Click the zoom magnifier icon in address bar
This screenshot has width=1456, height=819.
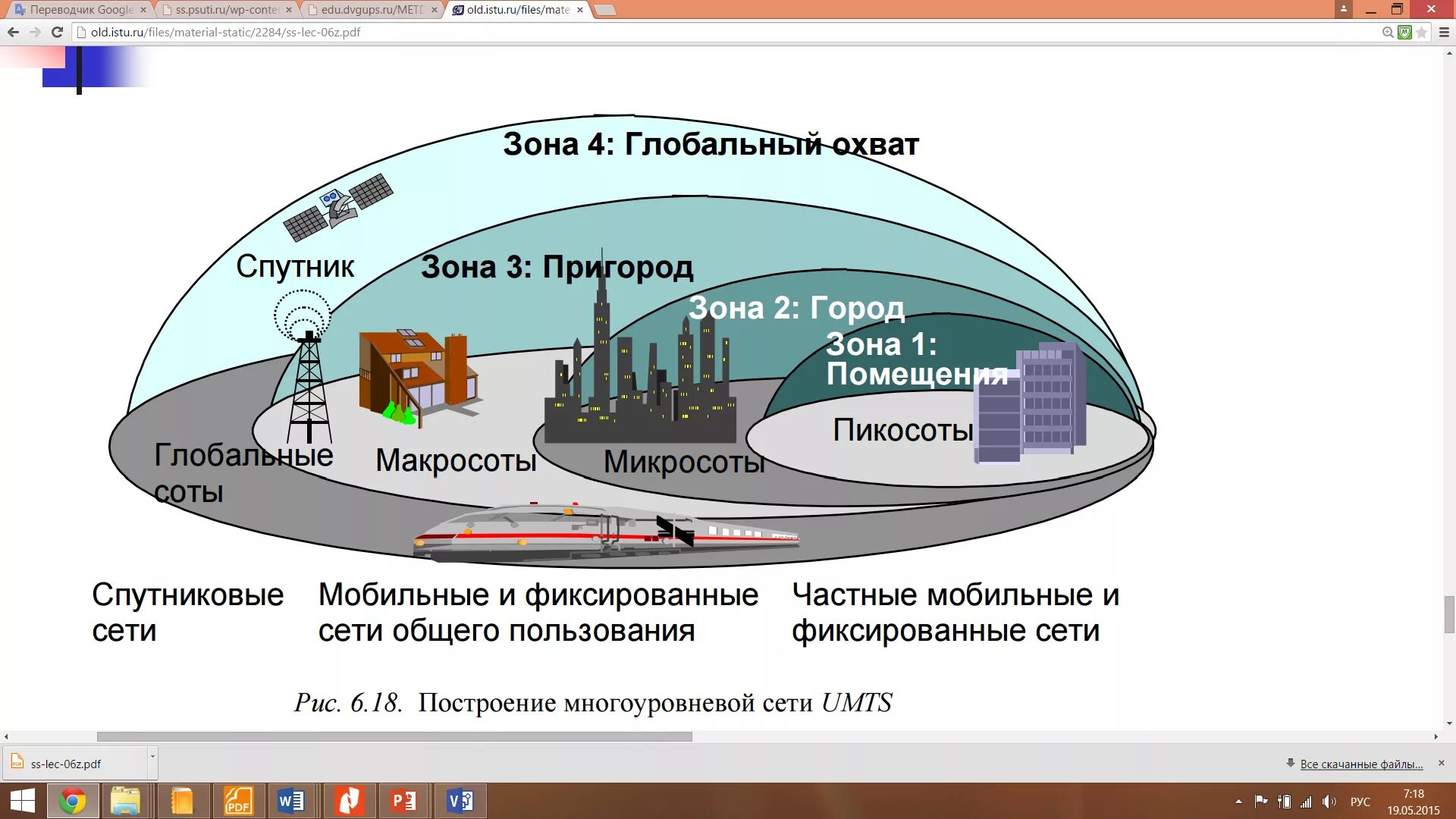(x=1387, y=32)
